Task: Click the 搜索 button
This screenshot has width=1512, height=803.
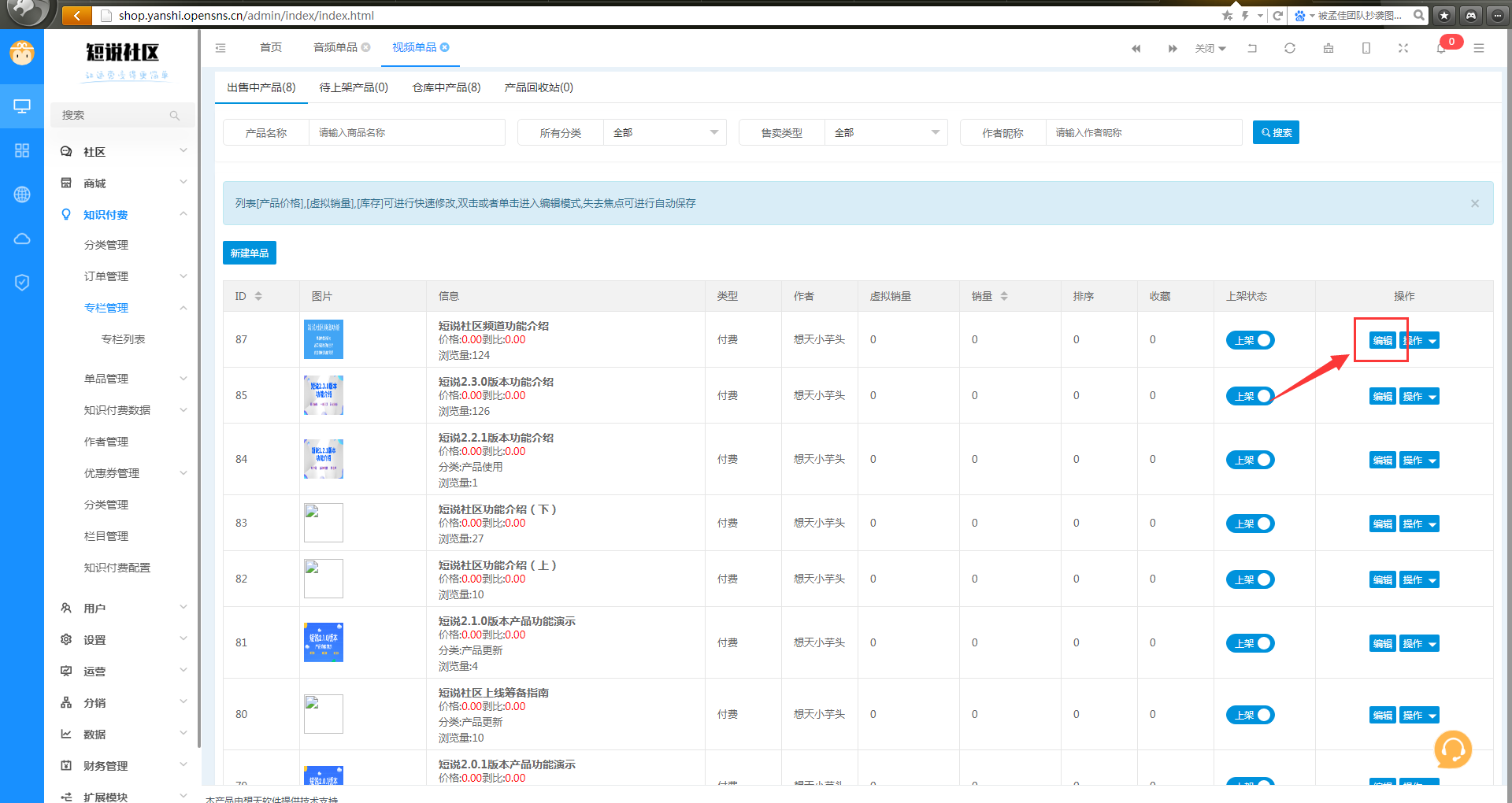Action: [1276, 132]
